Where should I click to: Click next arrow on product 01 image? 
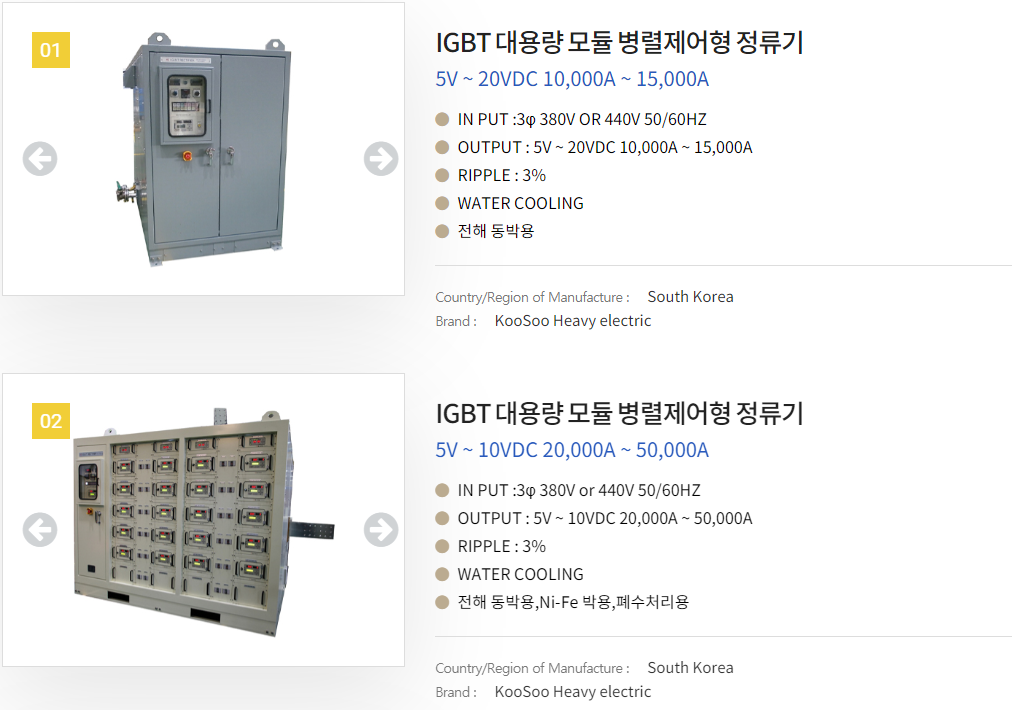pyautogui.click(x=380, y=158)
